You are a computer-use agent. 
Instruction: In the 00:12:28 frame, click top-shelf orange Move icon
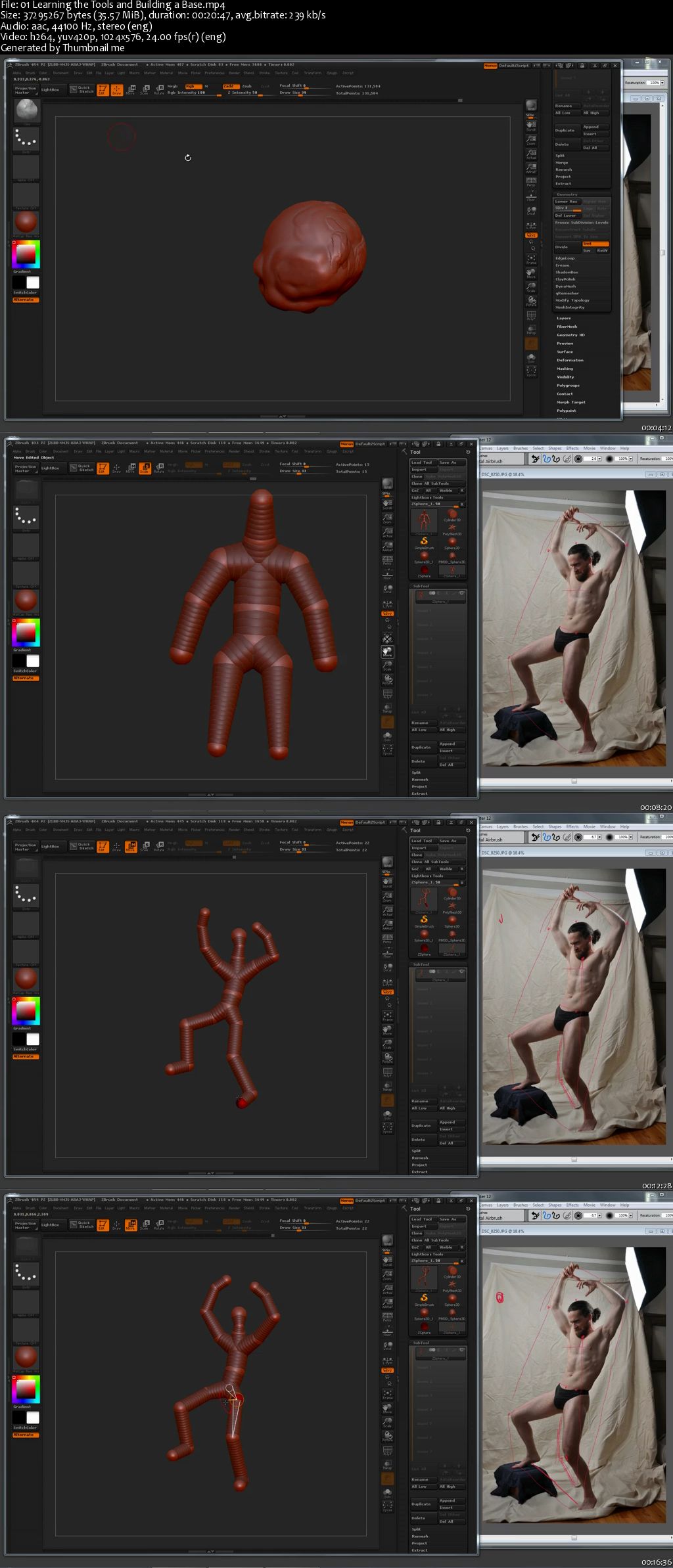coord(130,847)
